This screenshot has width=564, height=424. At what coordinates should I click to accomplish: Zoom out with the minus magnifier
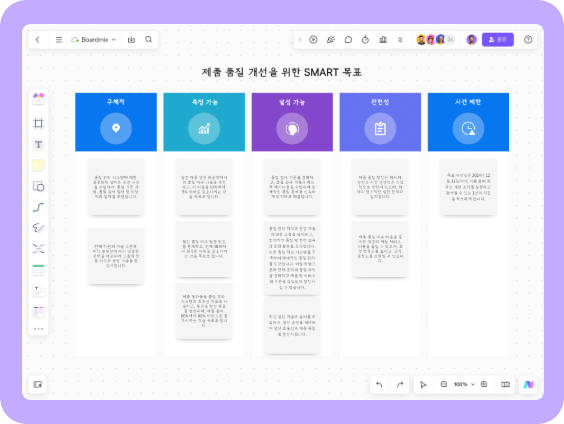(x=444, y=384)
